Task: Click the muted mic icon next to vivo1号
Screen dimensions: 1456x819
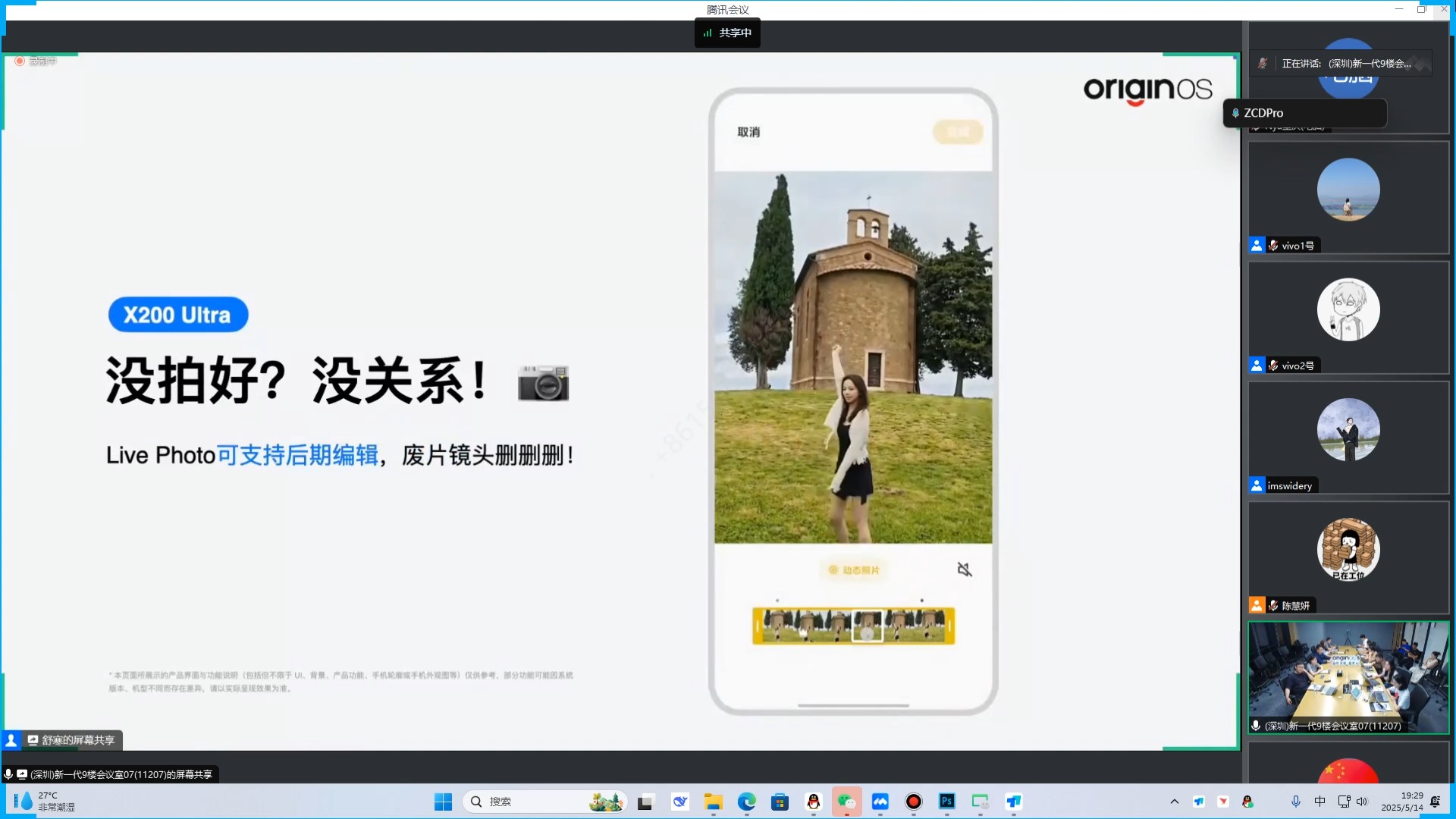Action: coord(1273,246)
